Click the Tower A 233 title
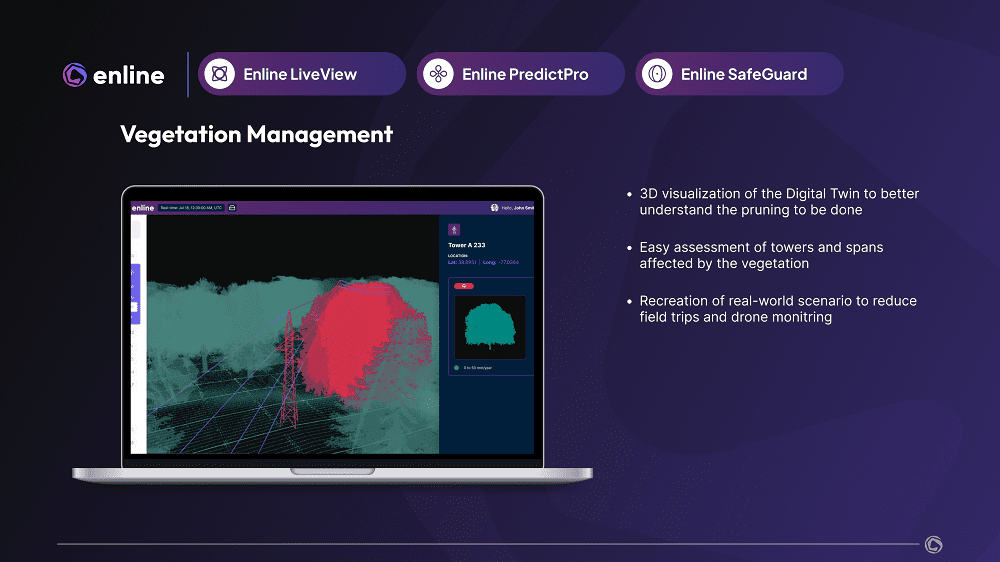The image size is (1000, 562). pos(467,245)
